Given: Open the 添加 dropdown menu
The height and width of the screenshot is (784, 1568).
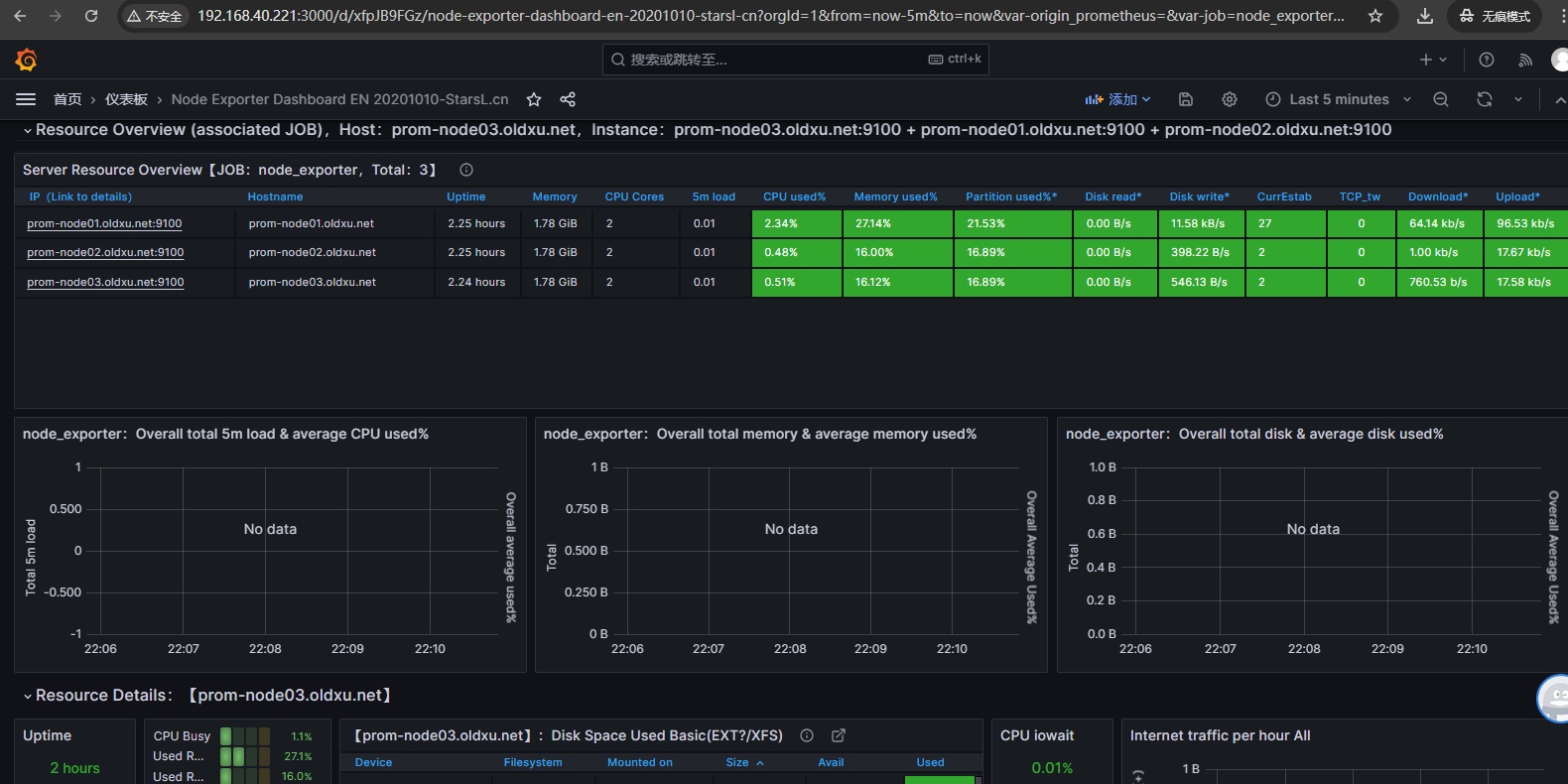Looking at the screenshot, I should pyautogui.click(x=1118, y=99).
